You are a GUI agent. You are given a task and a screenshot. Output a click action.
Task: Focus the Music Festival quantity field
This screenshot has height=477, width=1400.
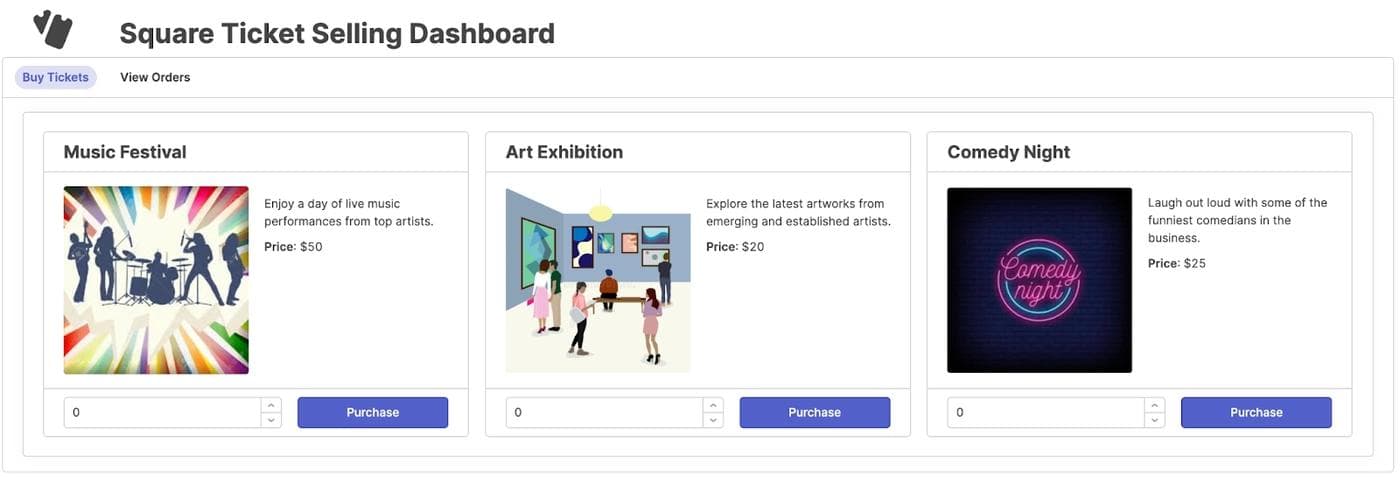pos(160,412)
